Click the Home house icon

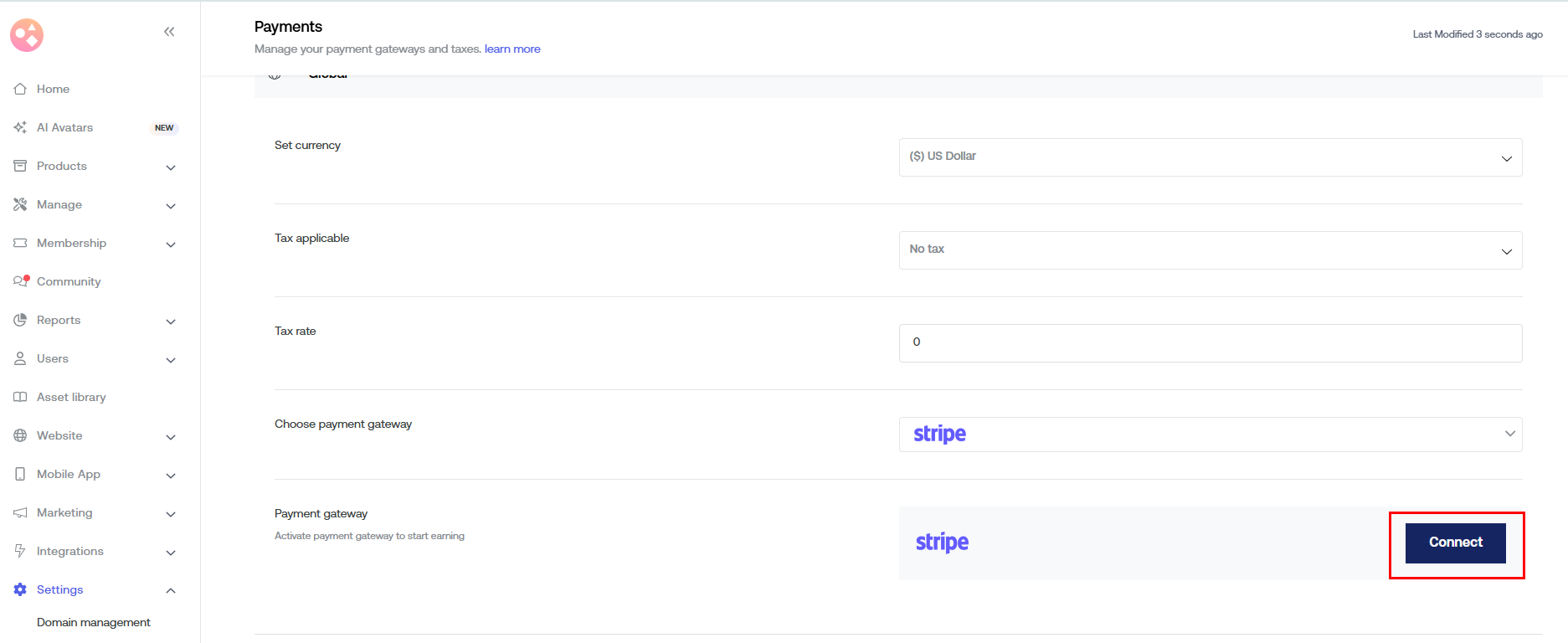[x=20, y=89]
